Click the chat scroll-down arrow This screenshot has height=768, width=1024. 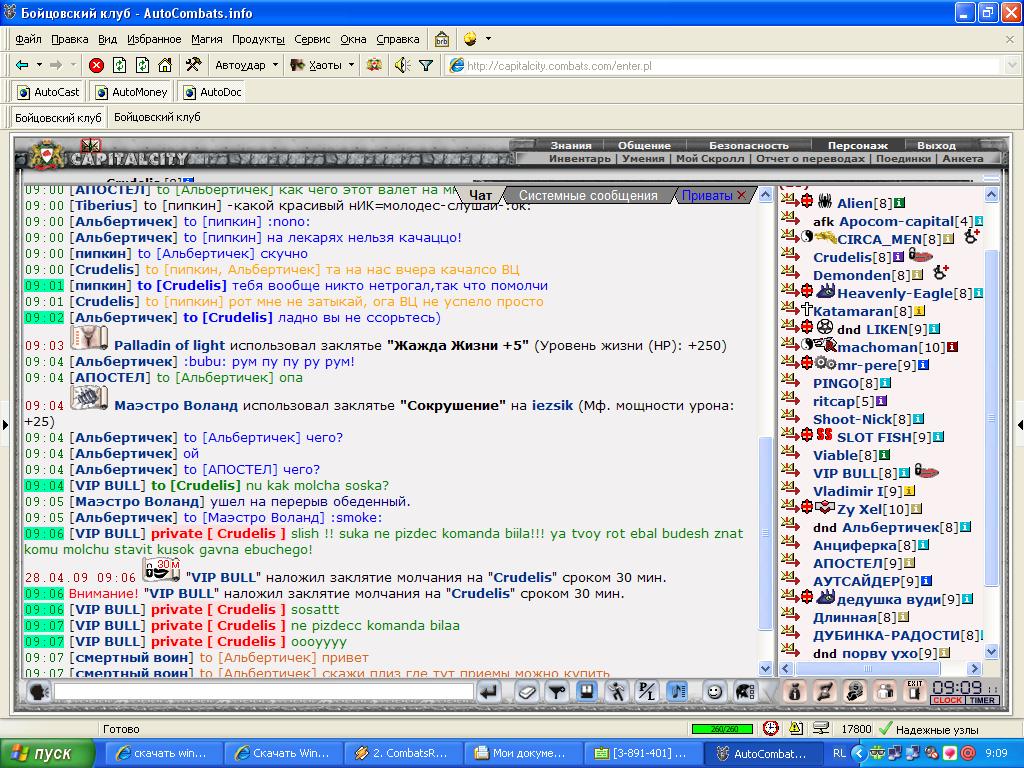coord(765,668)
